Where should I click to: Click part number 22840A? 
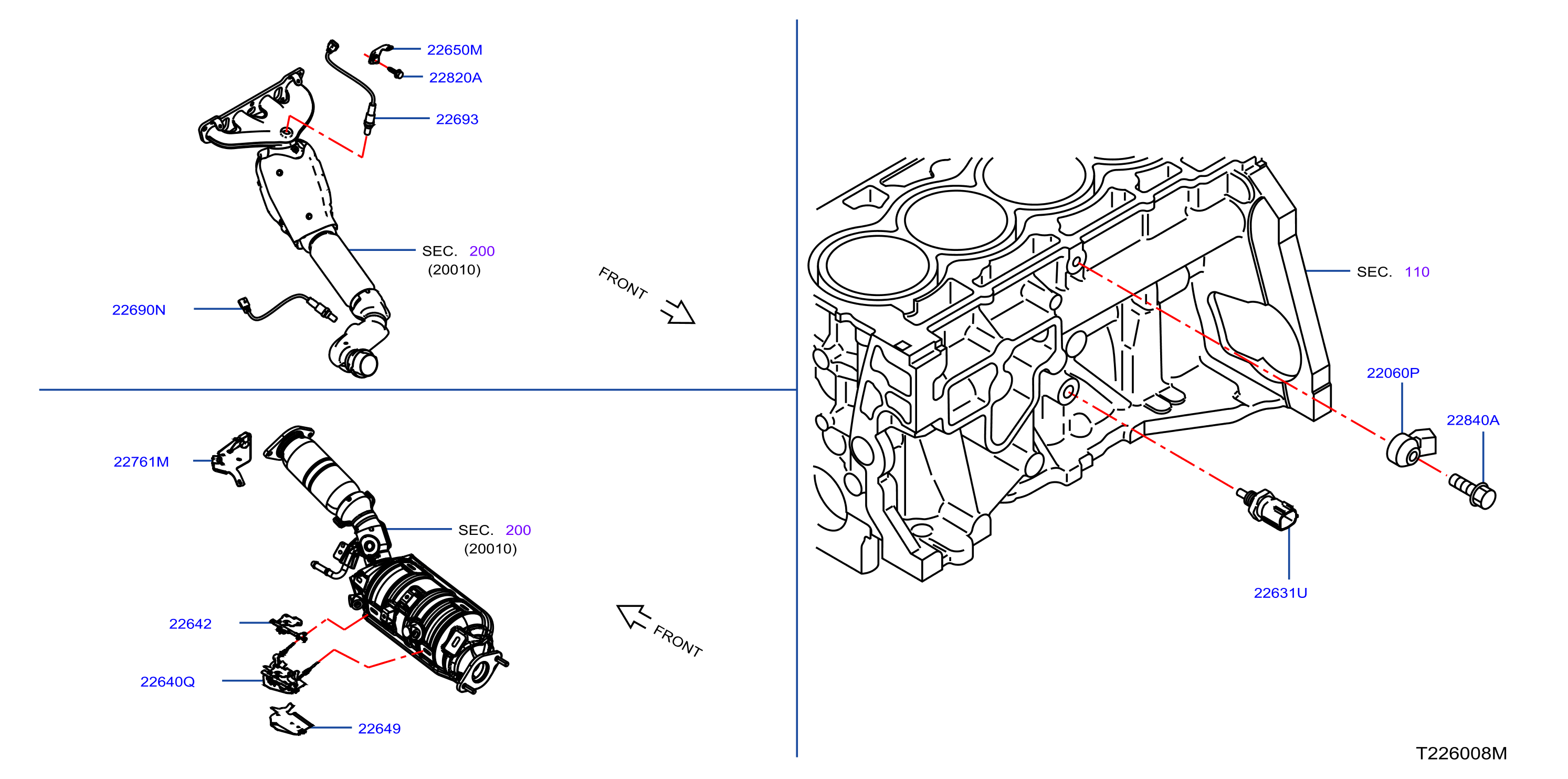click(1472, 420)
